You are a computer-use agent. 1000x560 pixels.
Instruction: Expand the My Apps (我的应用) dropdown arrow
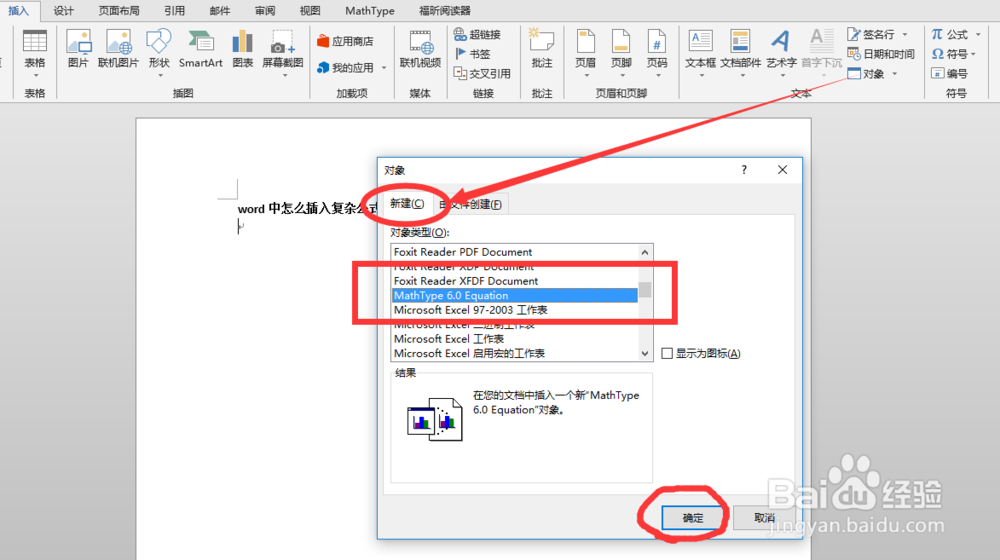[x=384, y=68]
